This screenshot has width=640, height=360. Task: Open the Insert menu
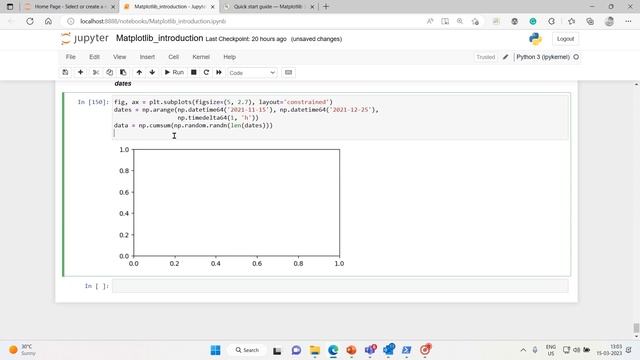tap(147, 57)
